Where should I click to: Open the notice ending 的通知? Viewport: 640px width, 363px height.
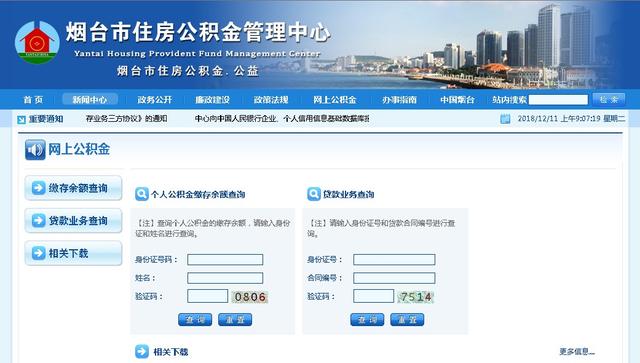pyautogui.click(x=127, y=119)
